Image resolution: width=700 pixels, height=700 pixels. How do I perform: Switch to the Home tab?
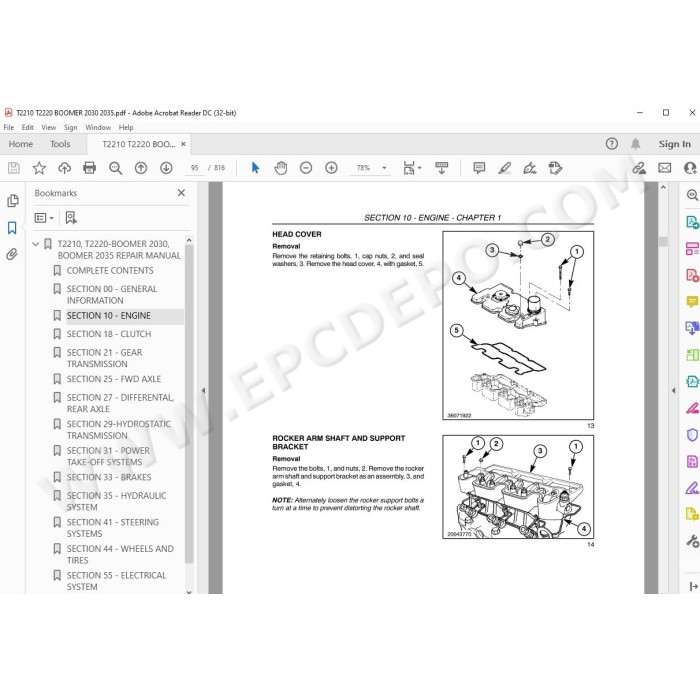pos(21,144)
